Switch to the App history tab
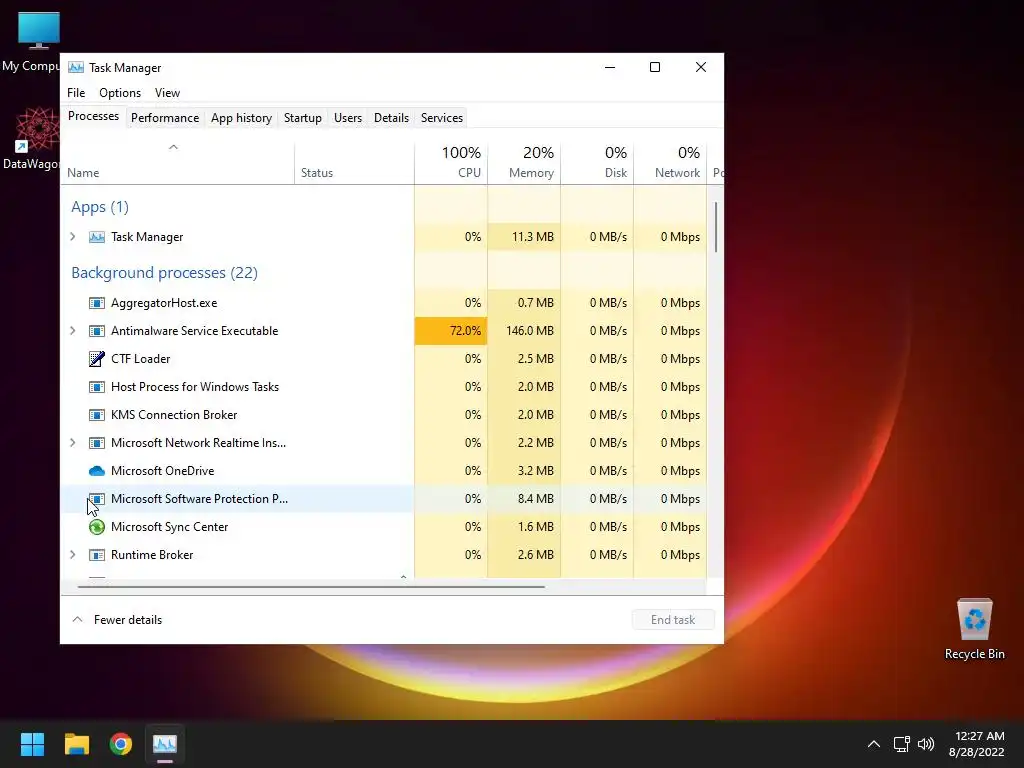 (x=241, y=118)
